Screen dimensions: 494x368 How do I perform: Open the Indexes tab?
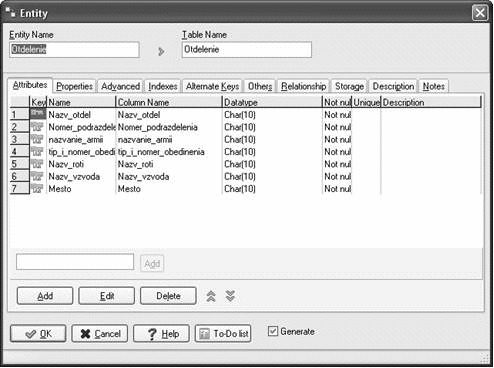163,86
